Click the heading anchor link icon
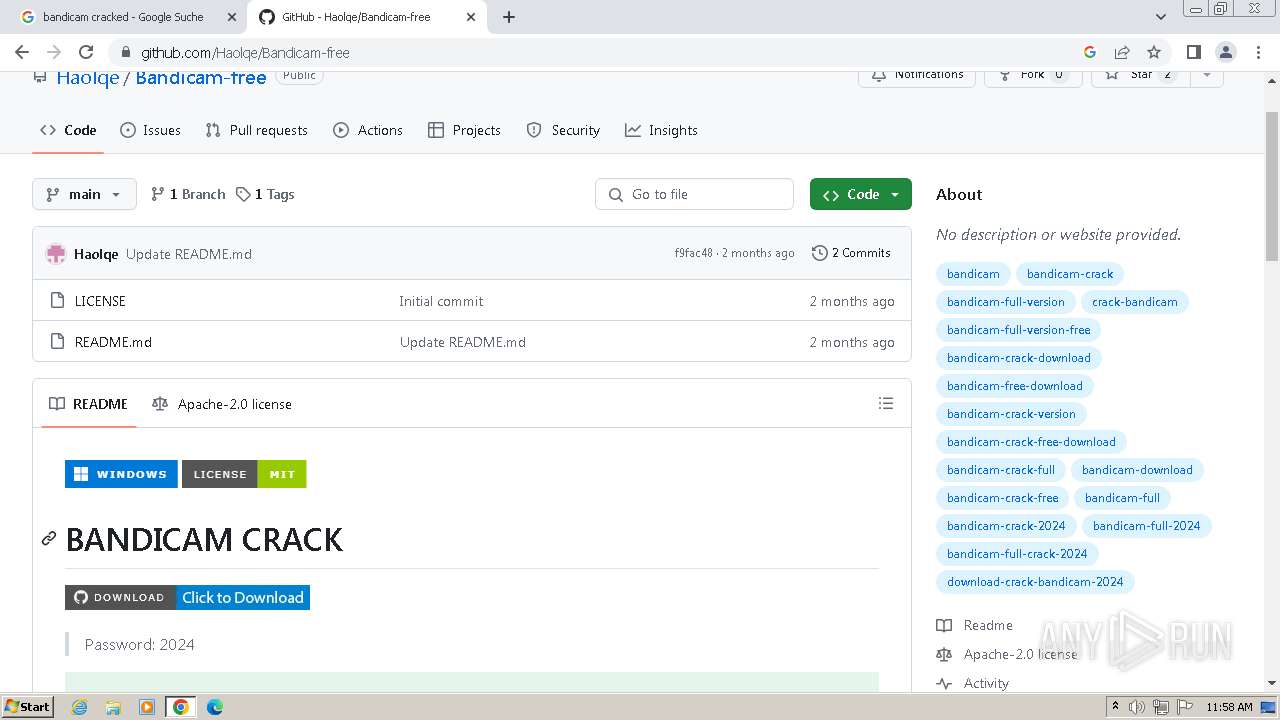The width and height of the screenshot is (1280, 720). (48, 539)
